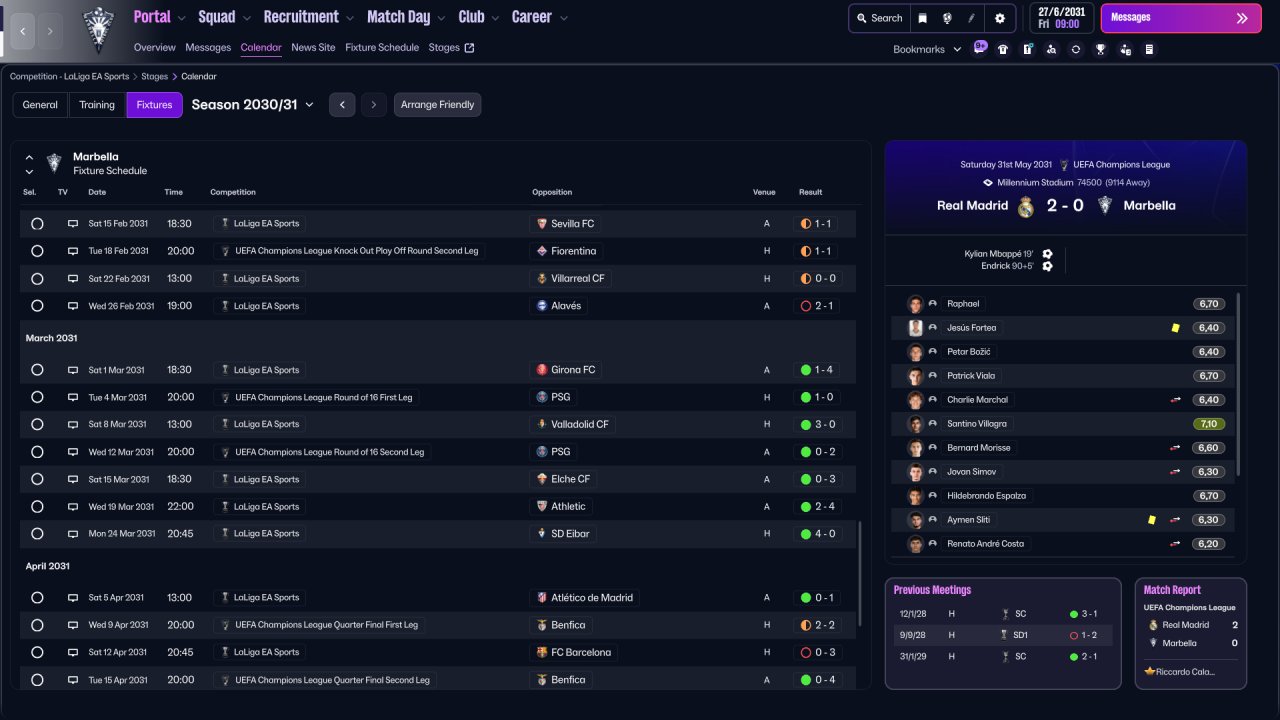Open the globe icon in the top toolbar

click(x=946, y=18)
